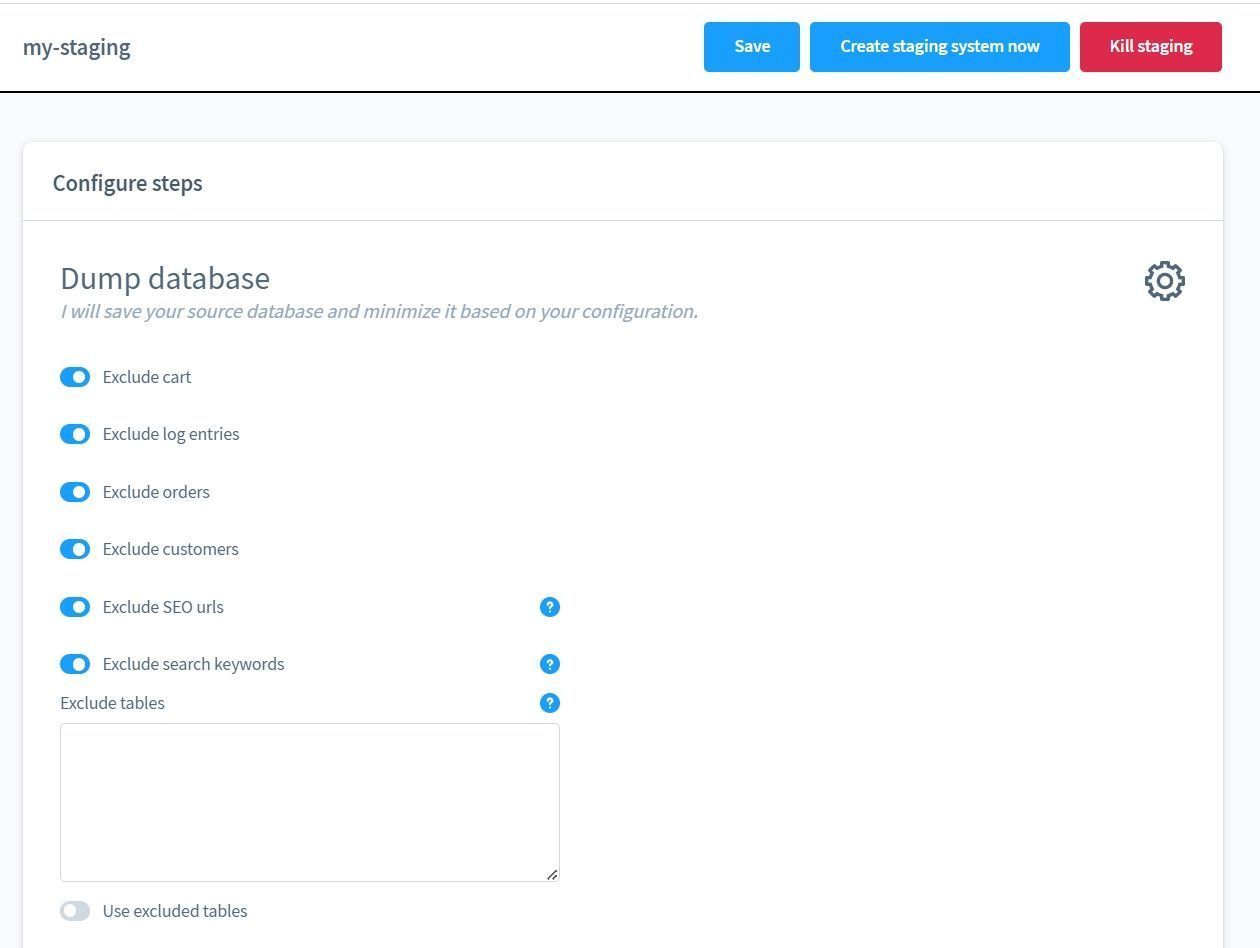Viewport: 1260px width, 948px height.
Task: Open help tooltip for Exclude tables
Action: (549, 703)
